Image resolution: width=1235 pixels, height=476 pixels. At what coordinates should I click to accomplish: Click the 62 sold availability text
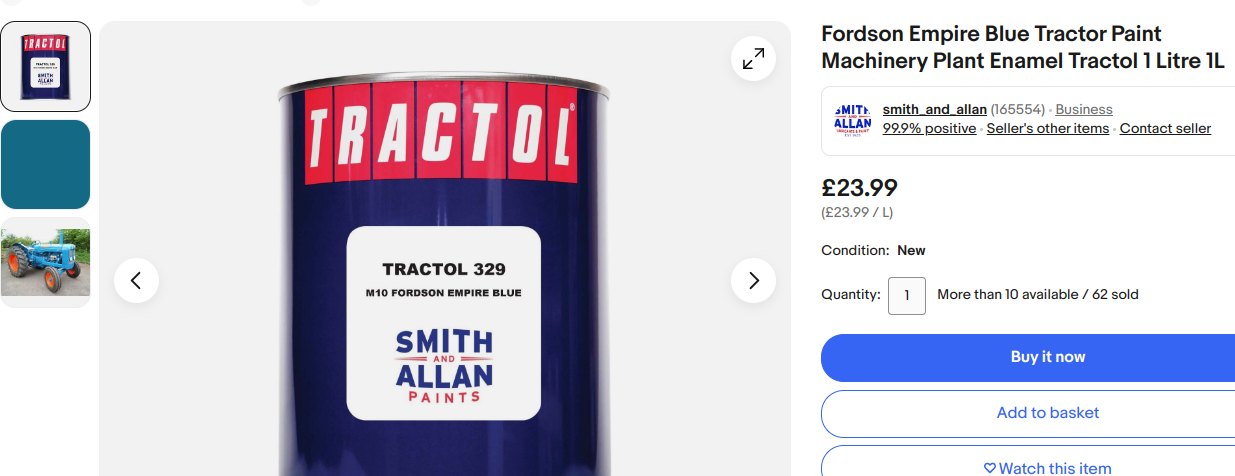tap(1112, 295)
